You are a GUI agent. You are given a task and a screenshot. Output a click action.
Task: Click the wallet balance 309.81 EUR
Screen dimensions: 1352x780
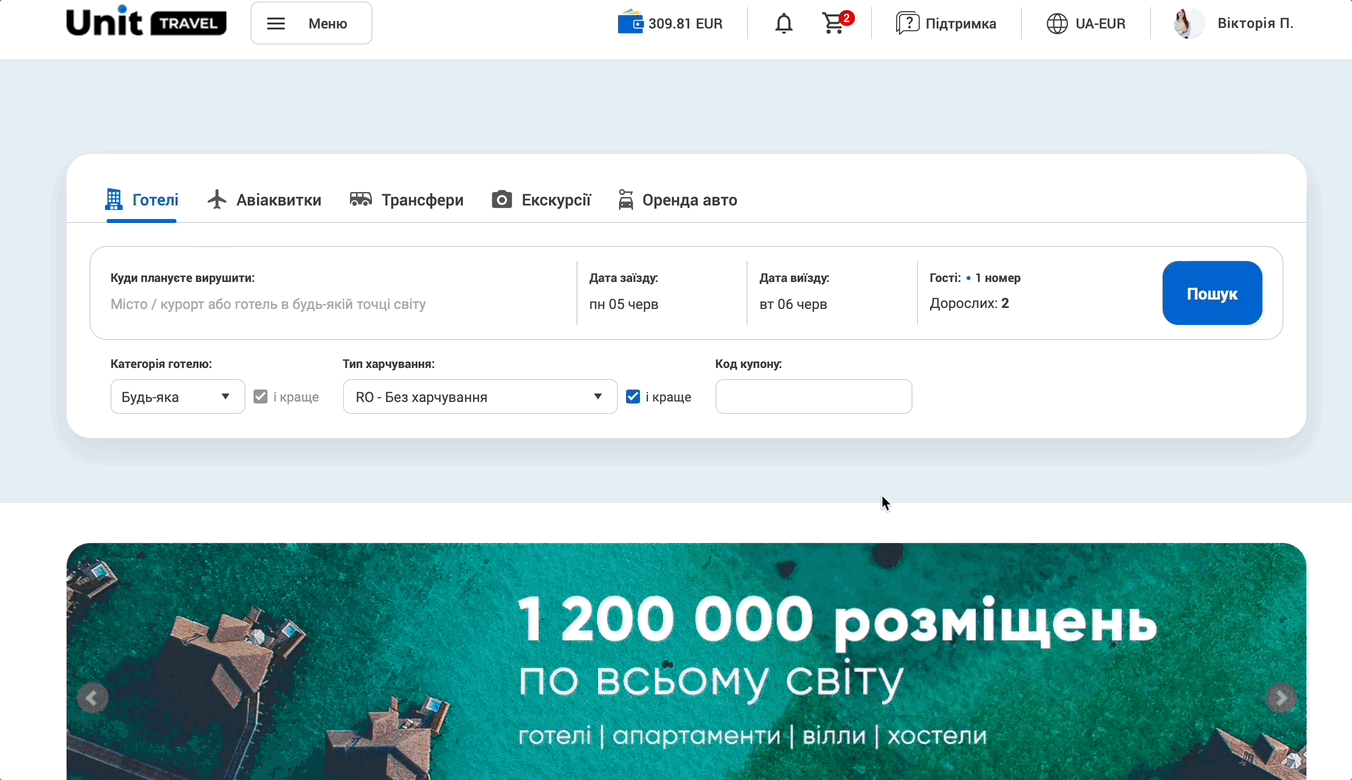click(670, 23)
